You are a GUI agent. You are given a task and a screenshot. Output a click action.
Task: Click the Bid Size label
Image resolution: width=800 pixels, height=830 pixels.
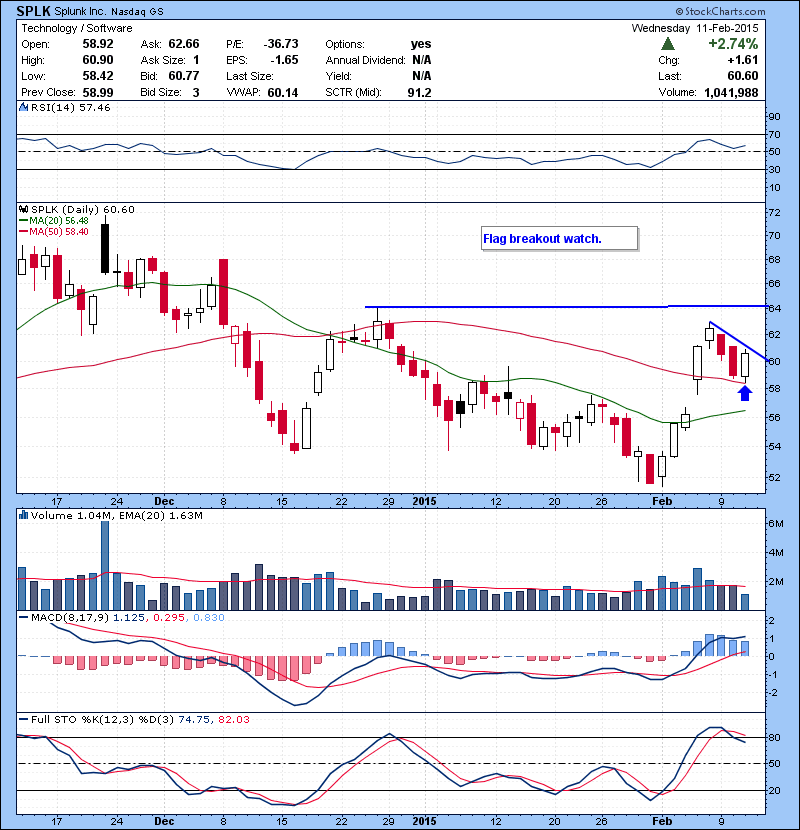[161, 92]
